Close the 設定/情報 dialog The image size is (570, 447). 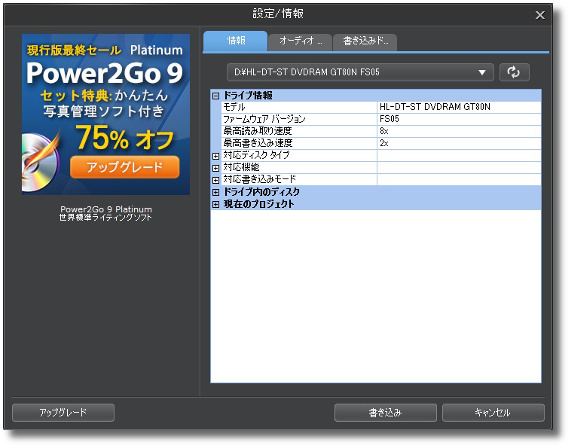[540, 15]
